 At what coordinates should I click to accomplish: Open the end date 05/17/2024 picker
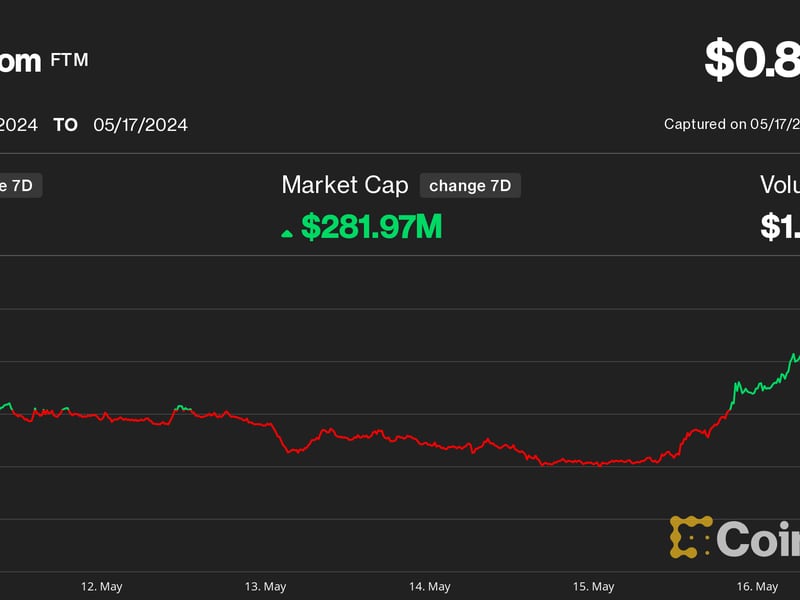point(140,125)
